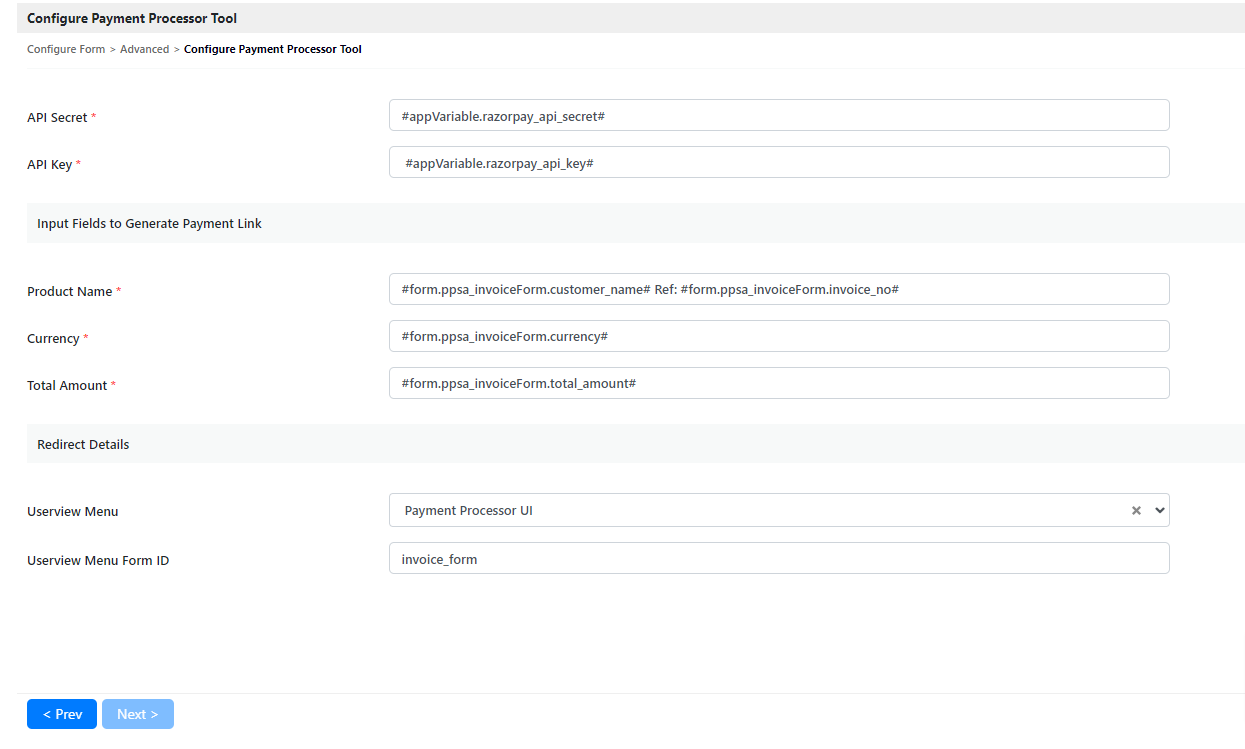The width and height of the screenshot is (1245, 749).
Task: Focus the Currency text field
Action: pyautogui.click(x=778, y=336)
